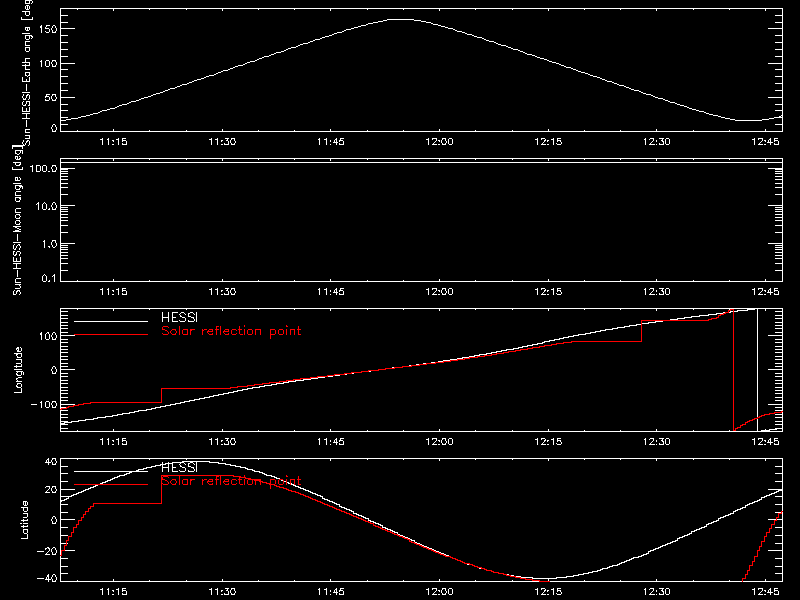Click the 100.0 tick of Moon angle plot
Image resolution: width=800 pixels, height=600 pixels.
tap(43, 168)
